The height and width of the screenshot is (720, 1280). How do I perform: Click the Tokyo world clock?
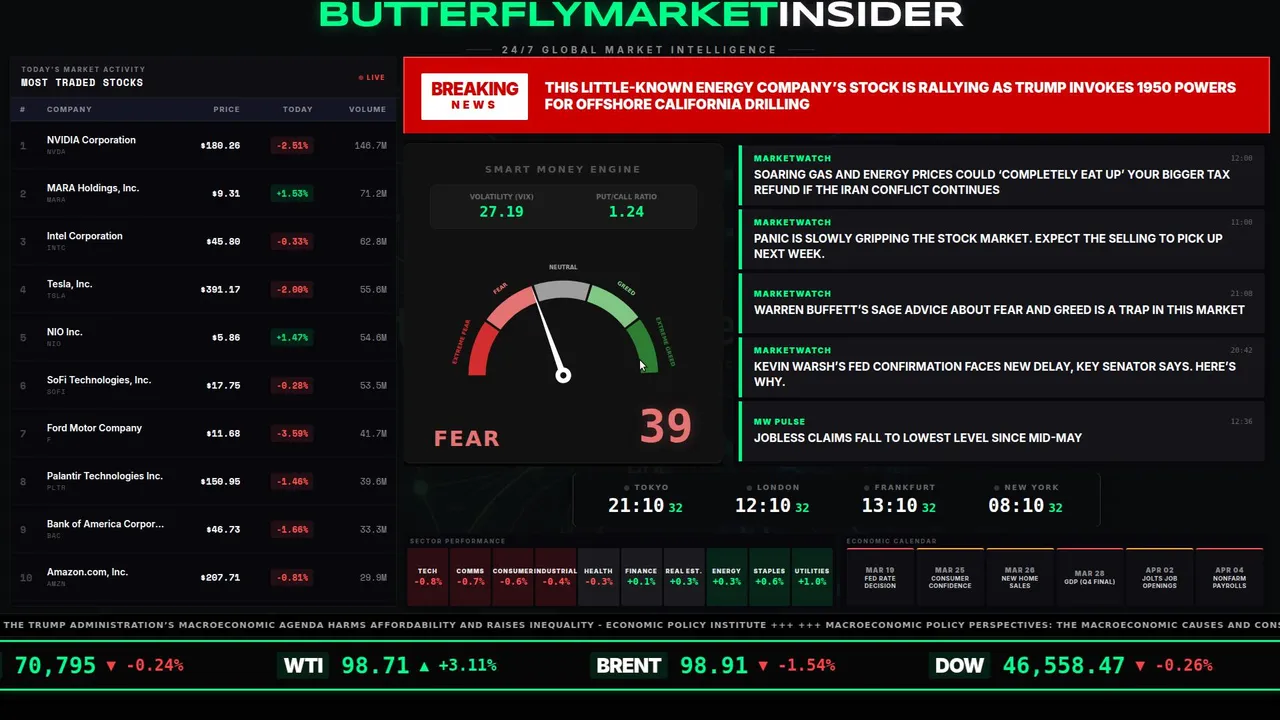click(645, 499)
